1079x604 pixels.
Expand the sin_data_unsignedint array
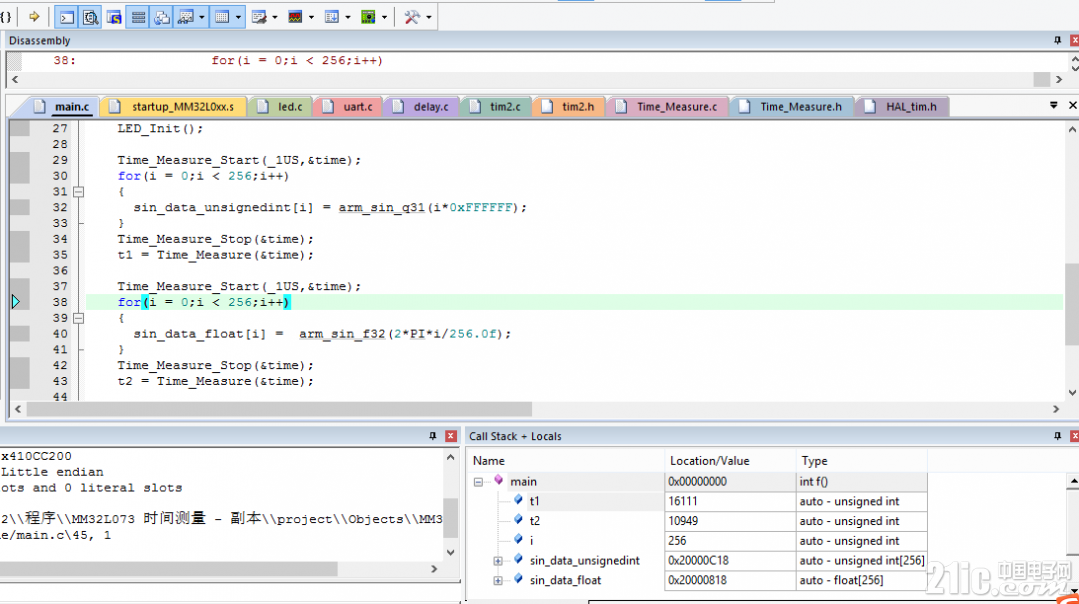(498, 561)
